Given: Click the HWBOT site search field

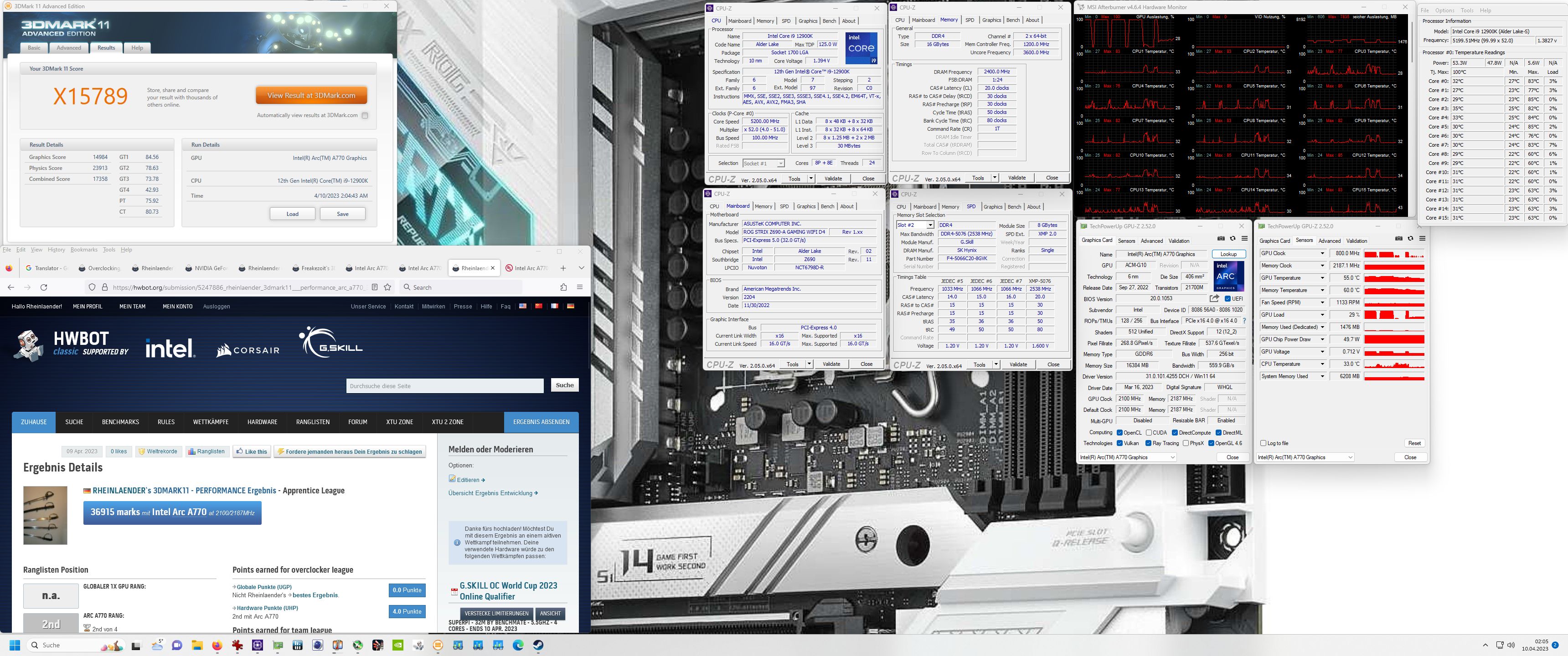Looking at the screenshot, I should pyautogui.click(x=445, y=386).
